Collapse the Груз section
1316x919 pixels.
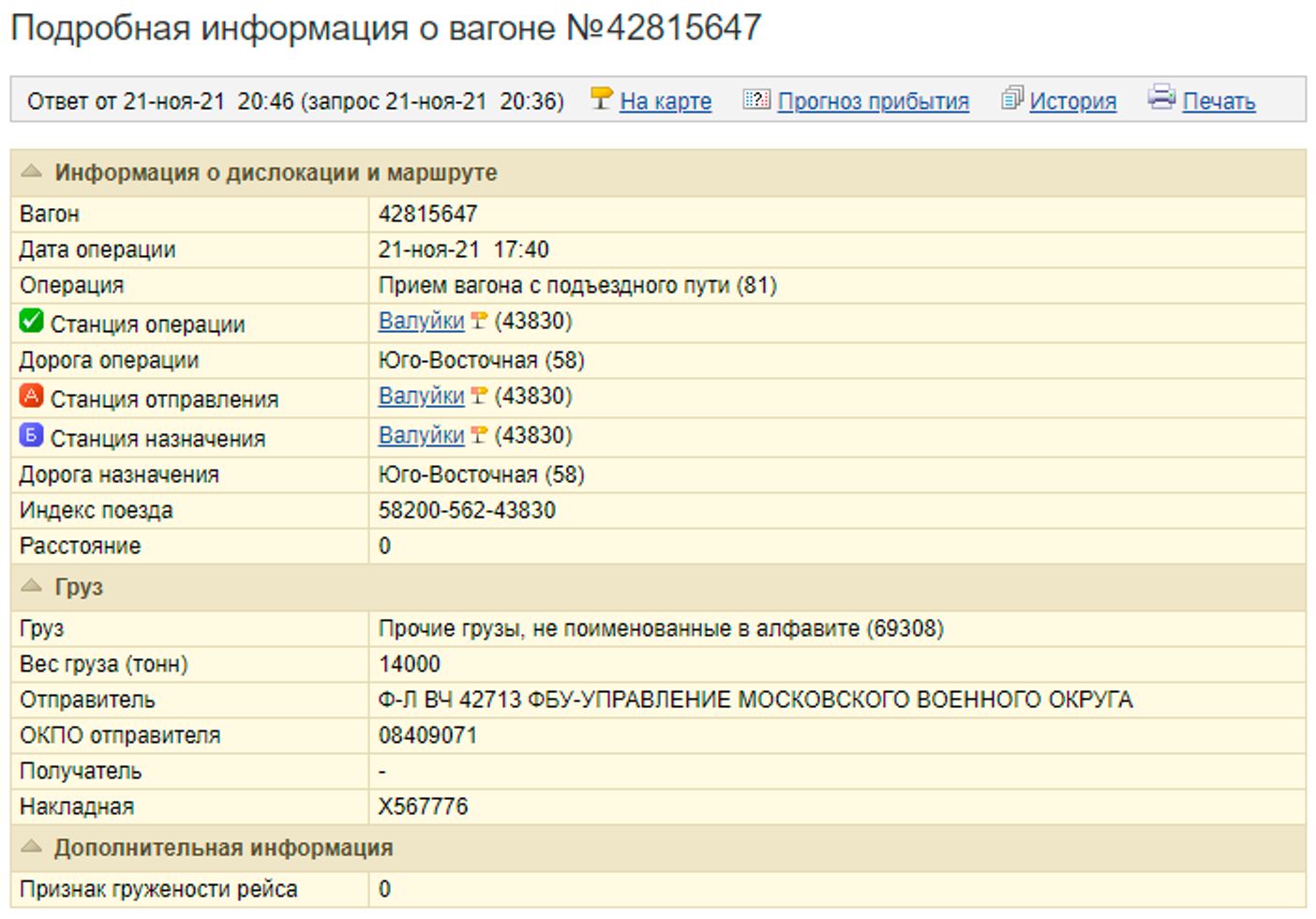point(32,586)
